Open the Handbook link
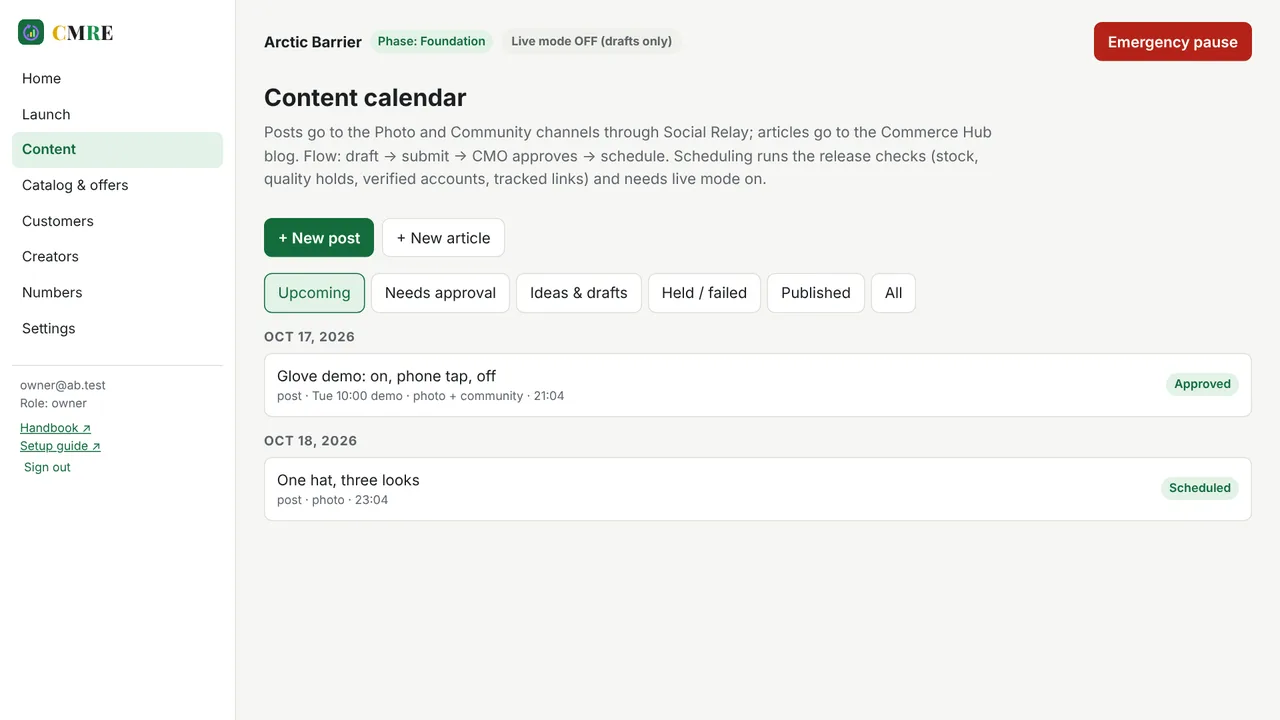Screen dimensions: 1280x720 click(55, 428)
